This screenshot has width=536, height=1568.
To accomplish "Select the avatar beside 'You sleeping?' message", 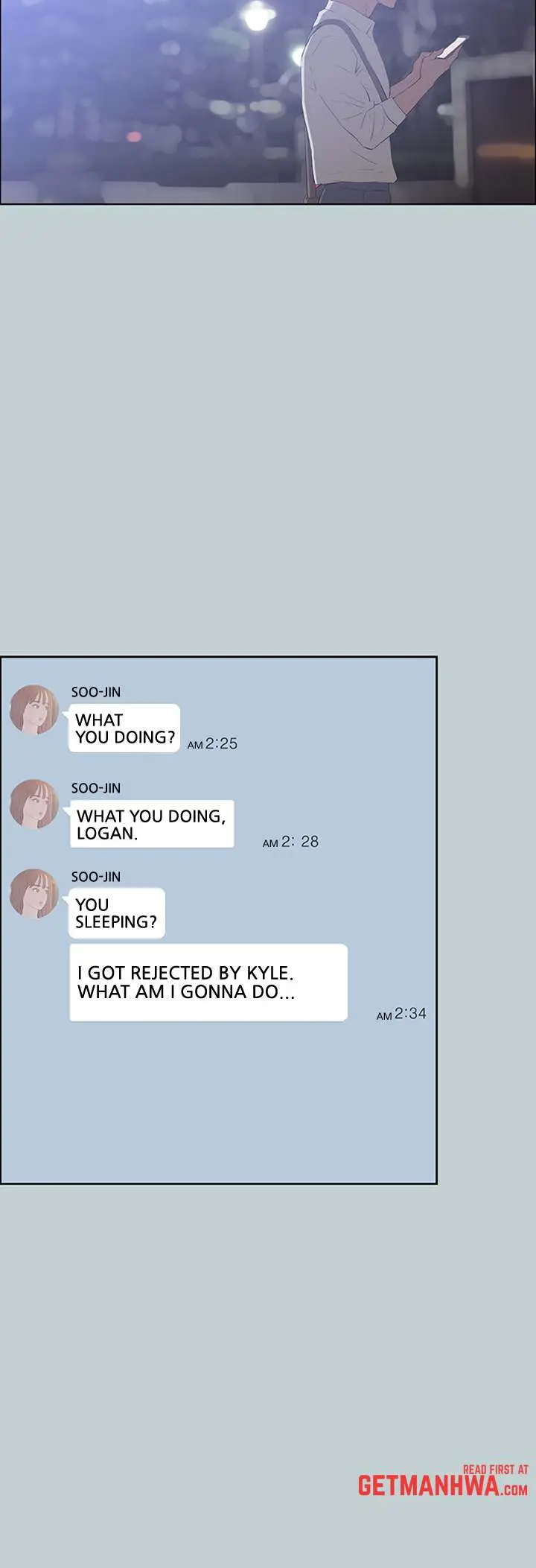I will click(34, 893).
